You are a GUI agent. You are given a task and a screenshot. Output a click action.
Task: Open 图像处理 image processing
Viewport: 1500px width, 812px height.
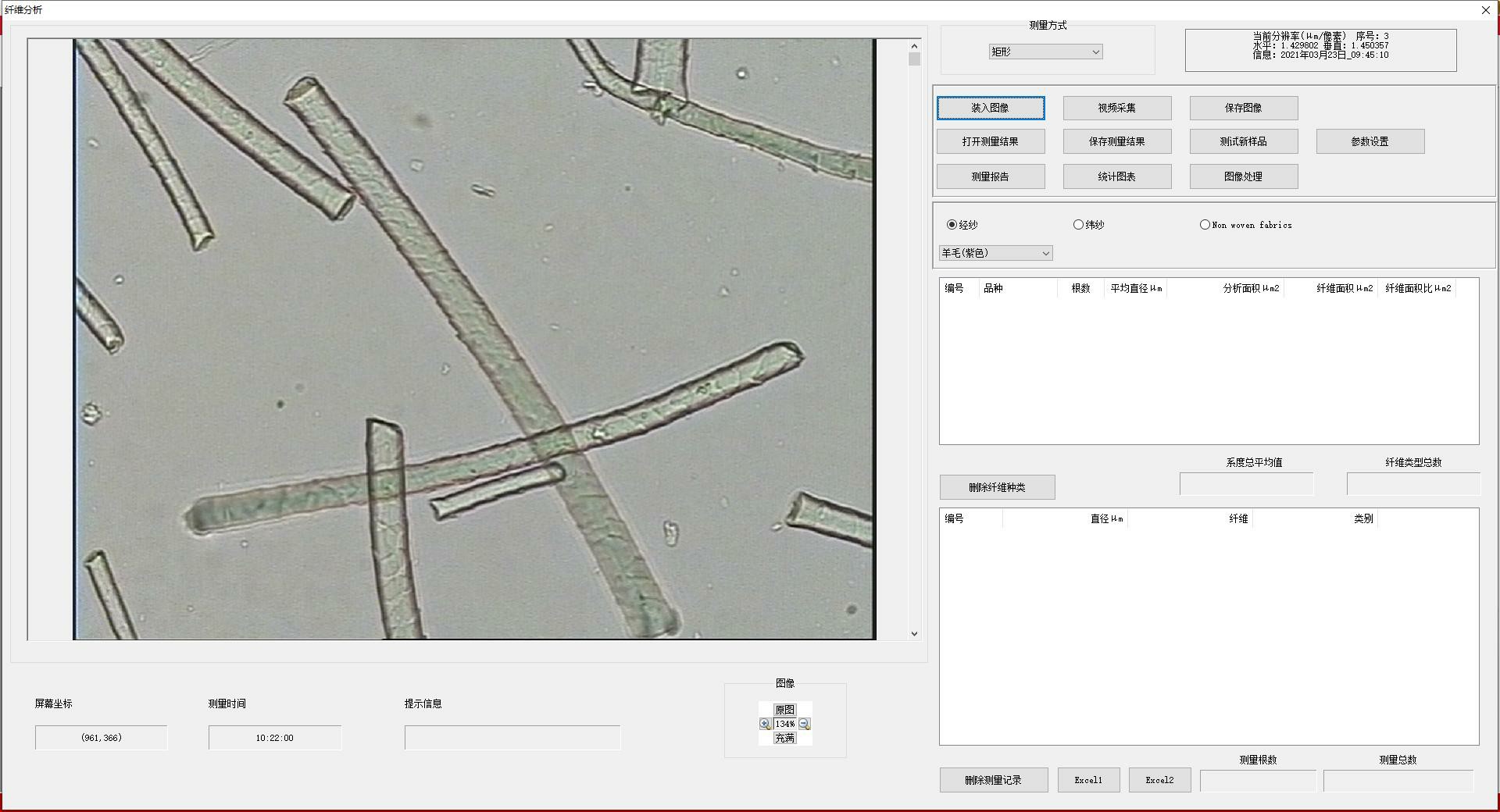tap(1244, 176)
